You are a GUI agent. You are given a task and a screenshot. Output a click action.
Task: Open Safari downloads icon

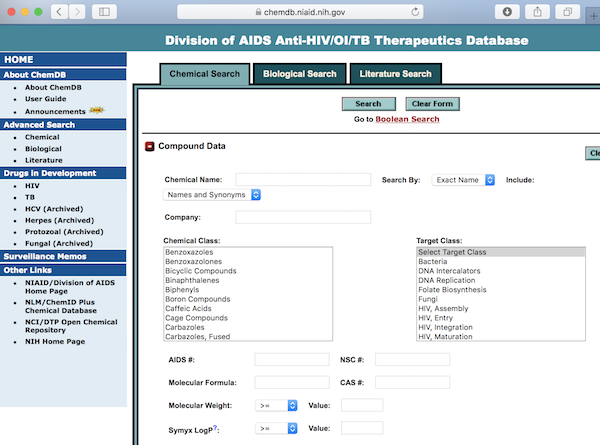tap(507, 12)
